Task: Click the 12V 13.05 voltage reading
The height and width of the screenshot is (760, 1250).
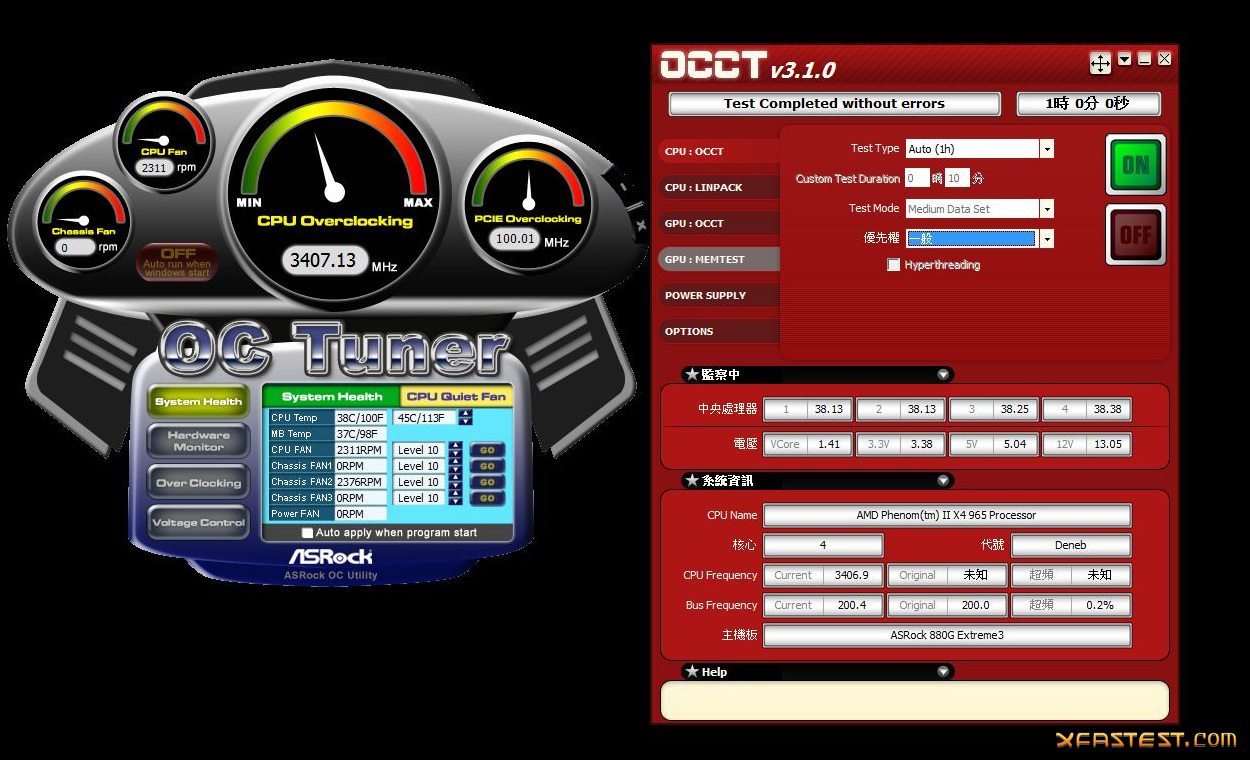Action: click(x=1087, y=444)
